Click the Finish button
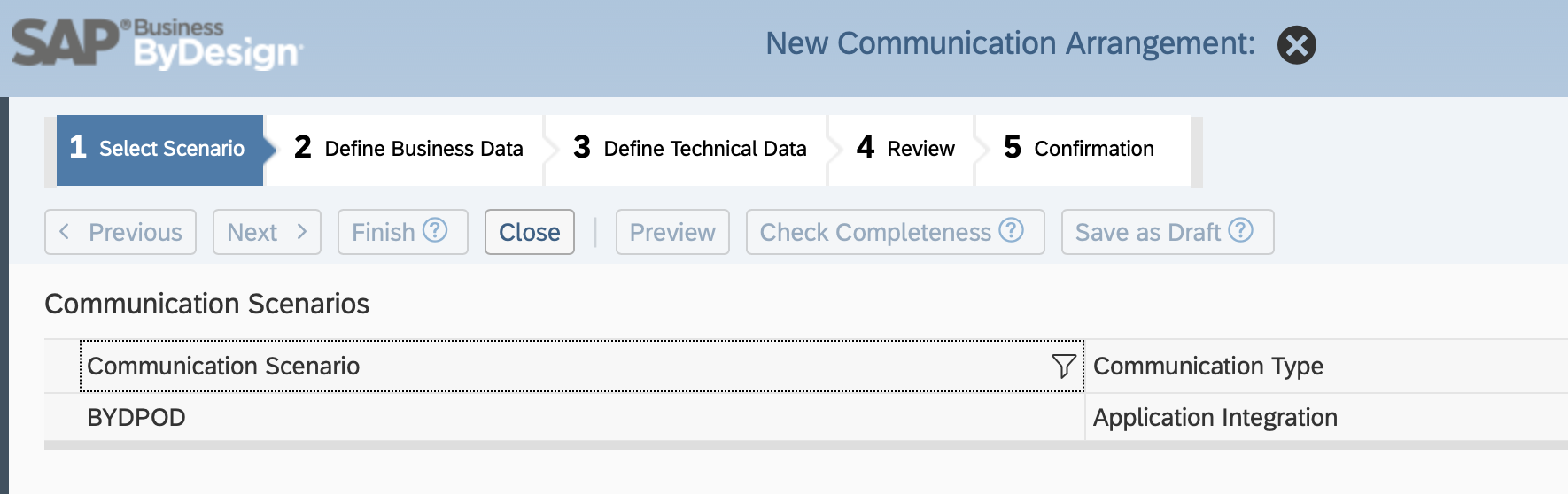Image resolution: width=1568 pixels, height=494 pixels. pyautogui.click(x=403, y=232)
